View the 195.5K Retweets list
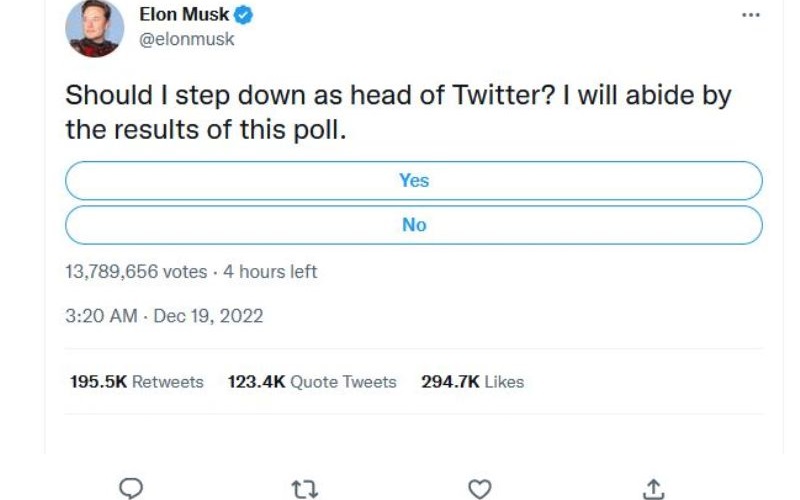This screenshot has width=800, height=500. click(x=136, y=382)
